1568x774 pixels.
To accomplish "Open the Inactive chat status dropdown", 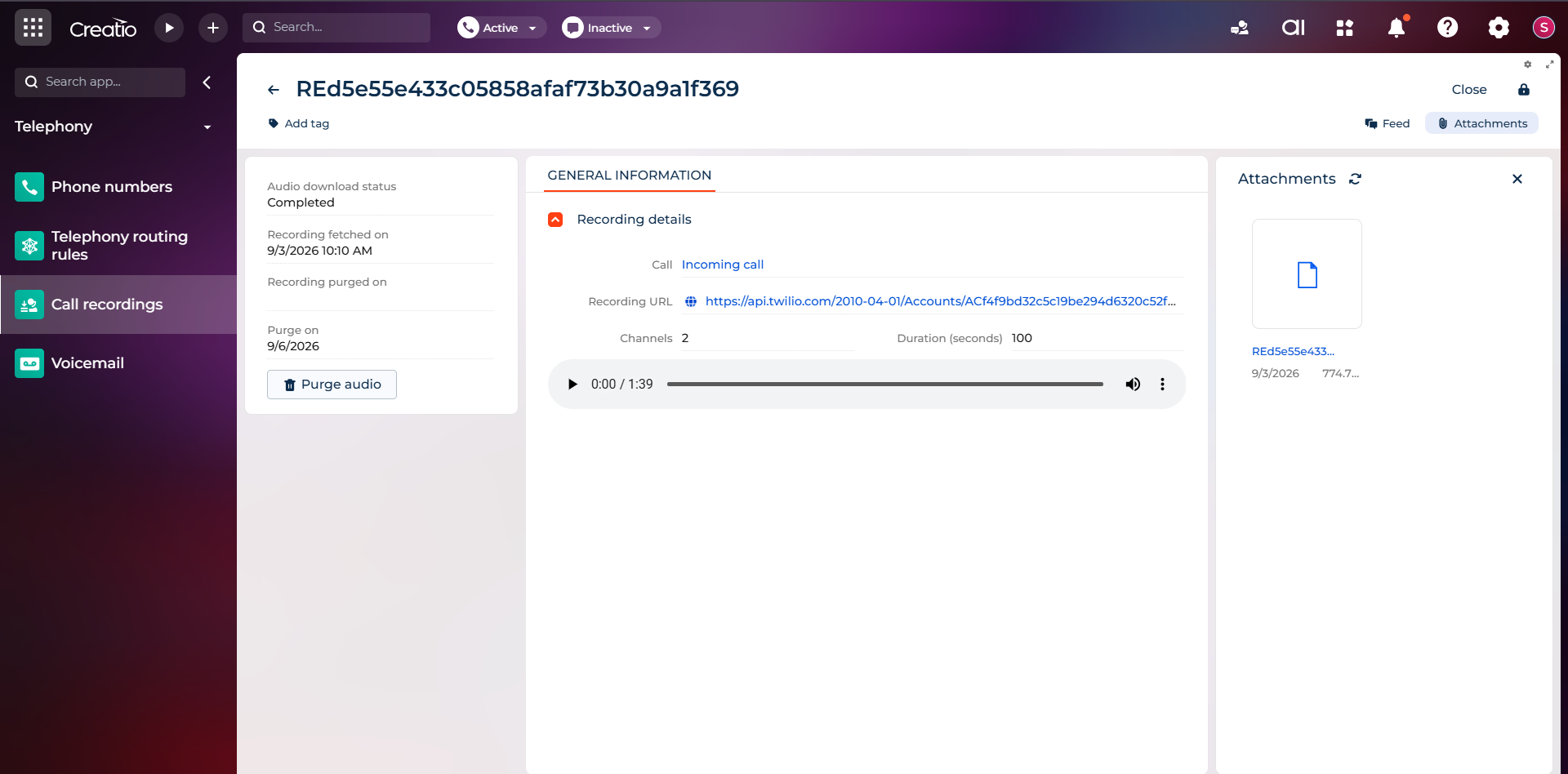I will tap(611, 28).
